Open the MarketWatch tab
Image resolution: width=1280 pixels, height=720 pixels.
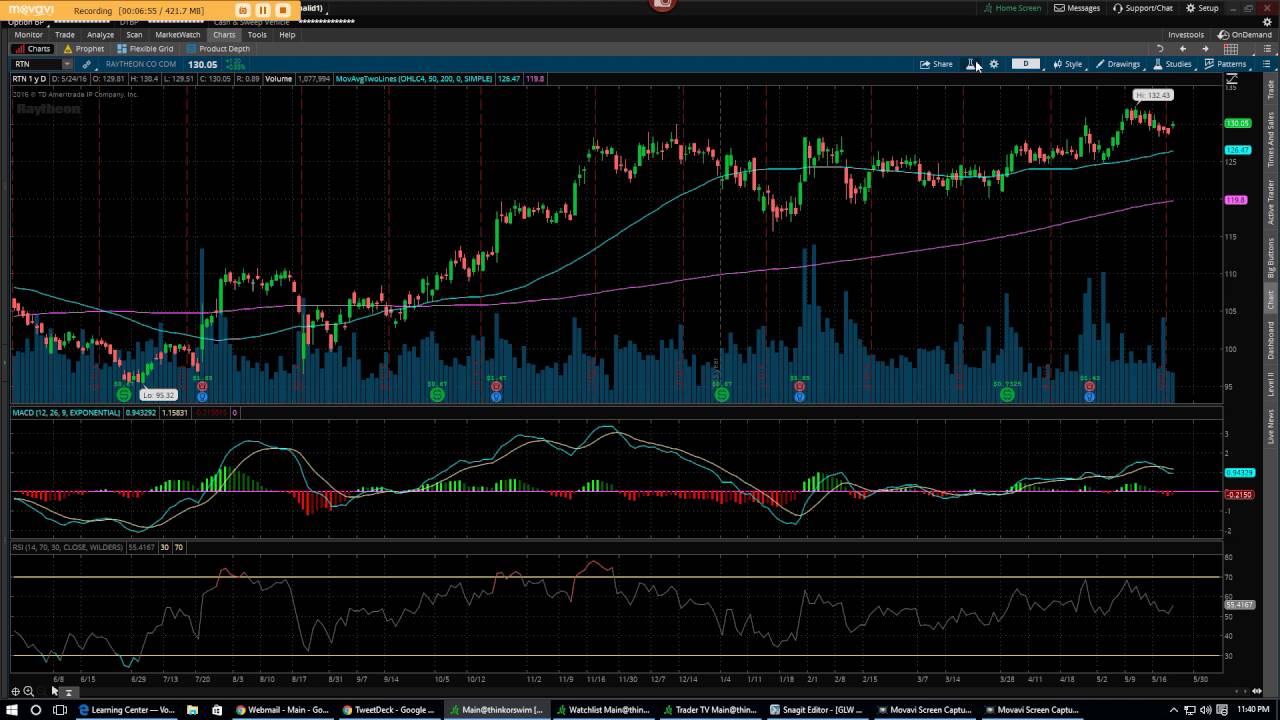coord(178,35)
